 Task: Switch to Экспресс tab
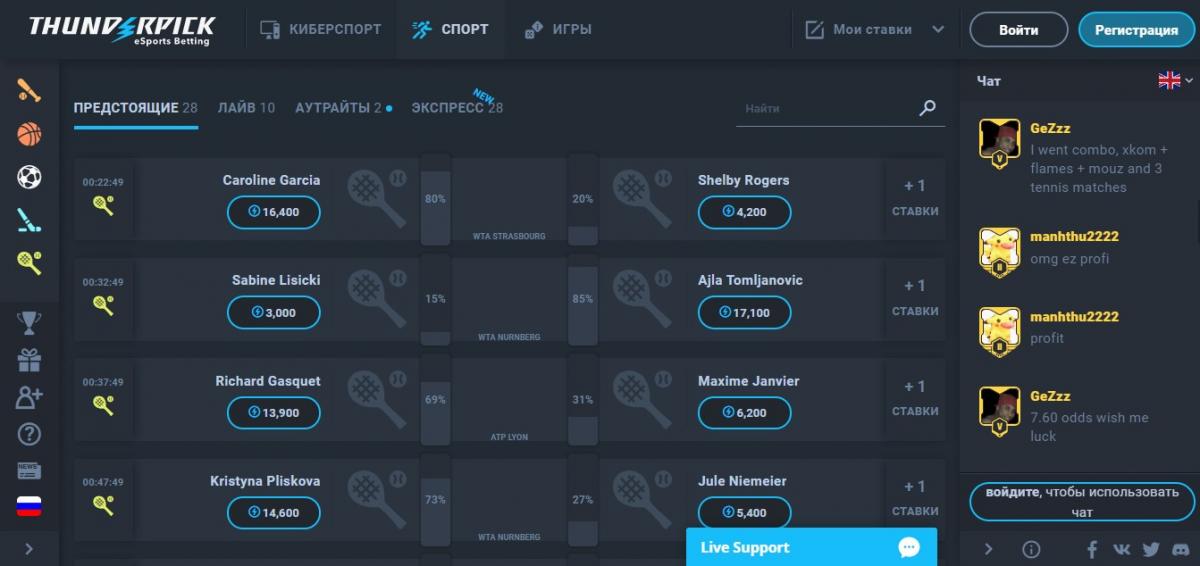tap(457, 108)
